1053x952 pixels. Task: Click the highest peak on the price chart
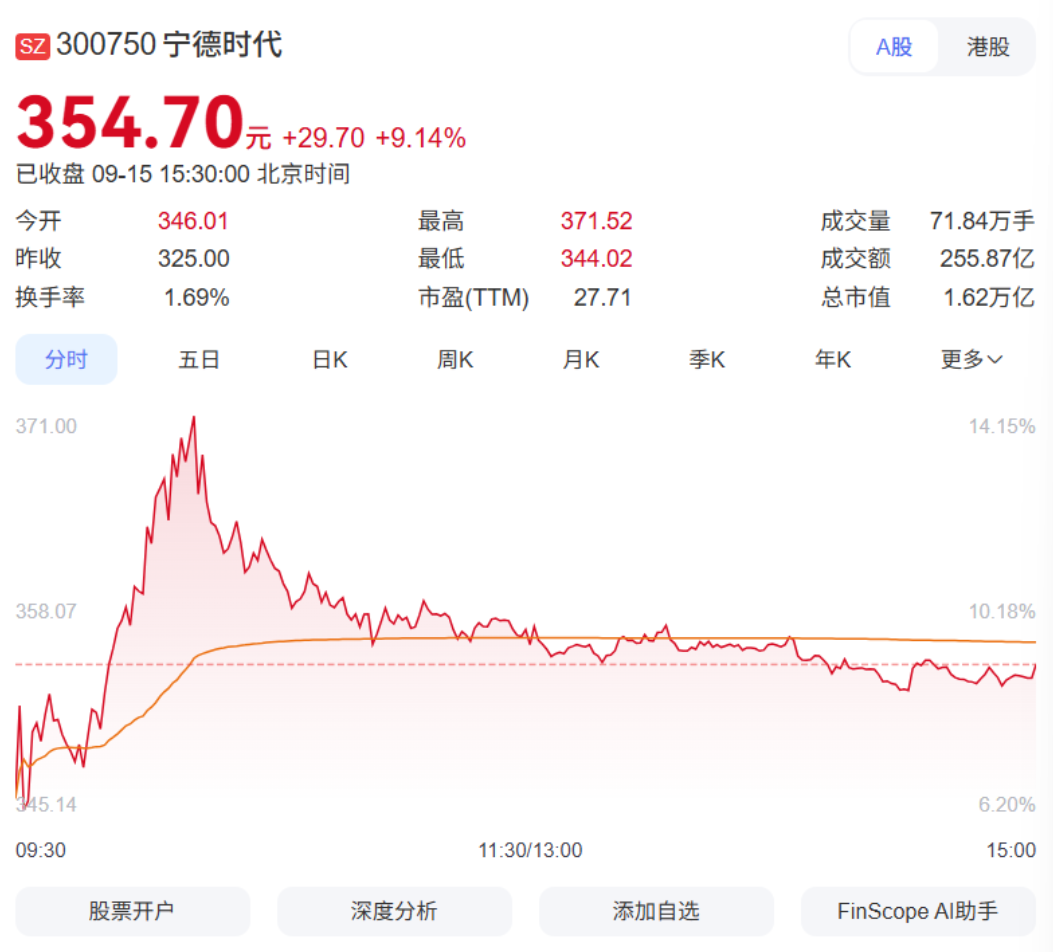point(193,418)
